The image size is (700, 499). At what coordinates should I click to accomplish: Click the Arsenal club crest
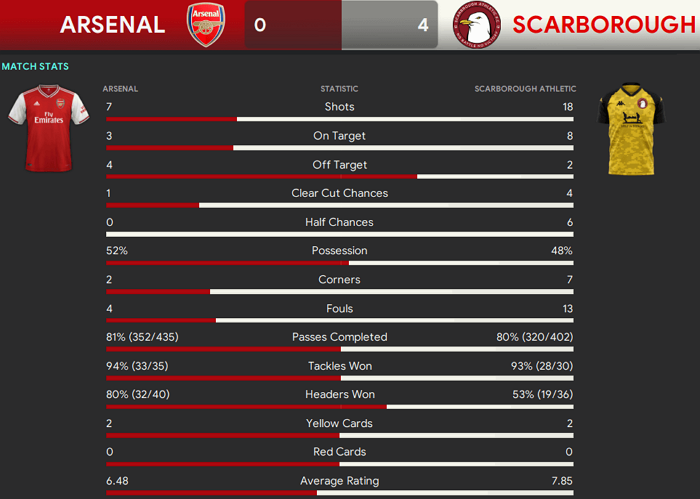206,25
